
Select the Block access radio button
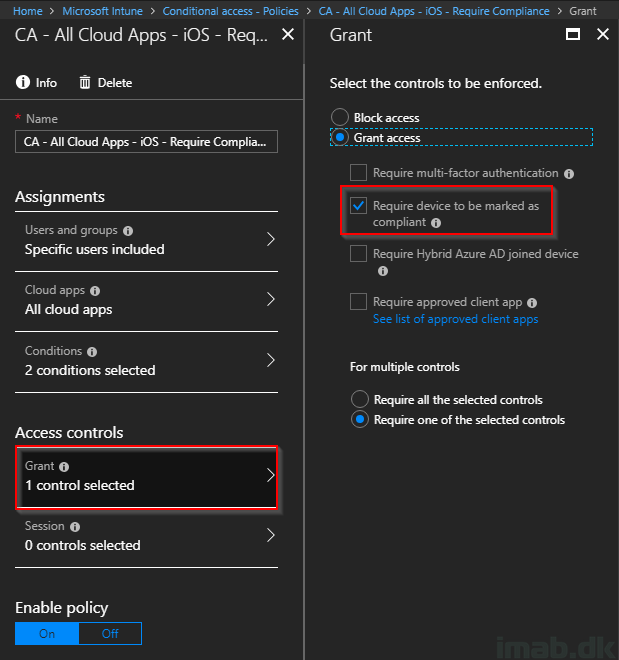click(x=340, y=117)
